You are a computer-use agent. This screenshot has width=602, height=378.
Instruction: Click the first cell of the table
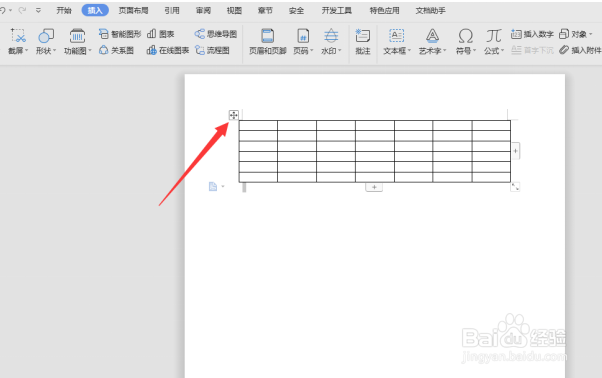[x=258, y=125]
